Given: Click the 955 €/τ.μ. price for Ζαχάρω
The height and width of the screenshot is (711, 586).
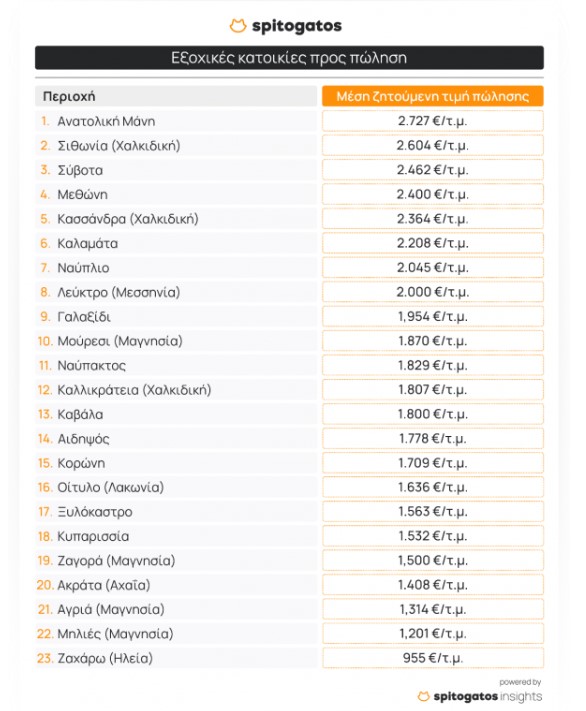Looking at the screenshot, I should [433, 658].
